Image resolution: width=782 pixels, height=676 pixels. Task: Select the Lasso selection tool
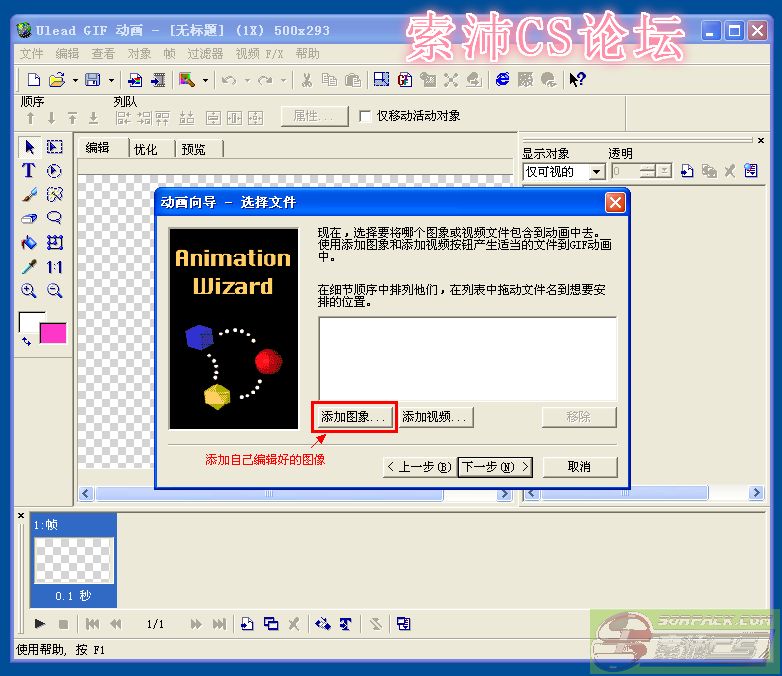tap(54, 218)
